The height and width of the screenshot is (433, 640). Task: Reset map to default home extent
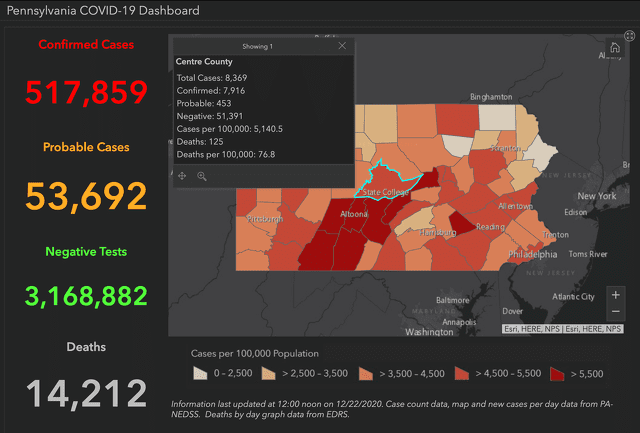tap(615, 47)
